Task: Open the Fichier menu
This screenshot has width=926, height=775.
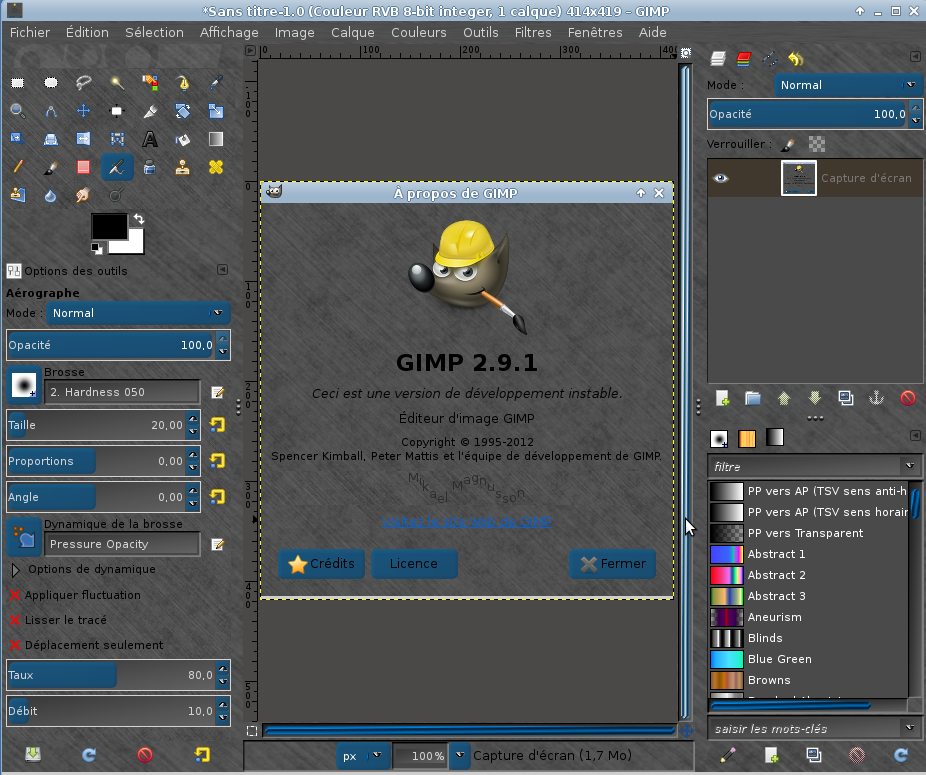Action: click(x=30, y=32)
